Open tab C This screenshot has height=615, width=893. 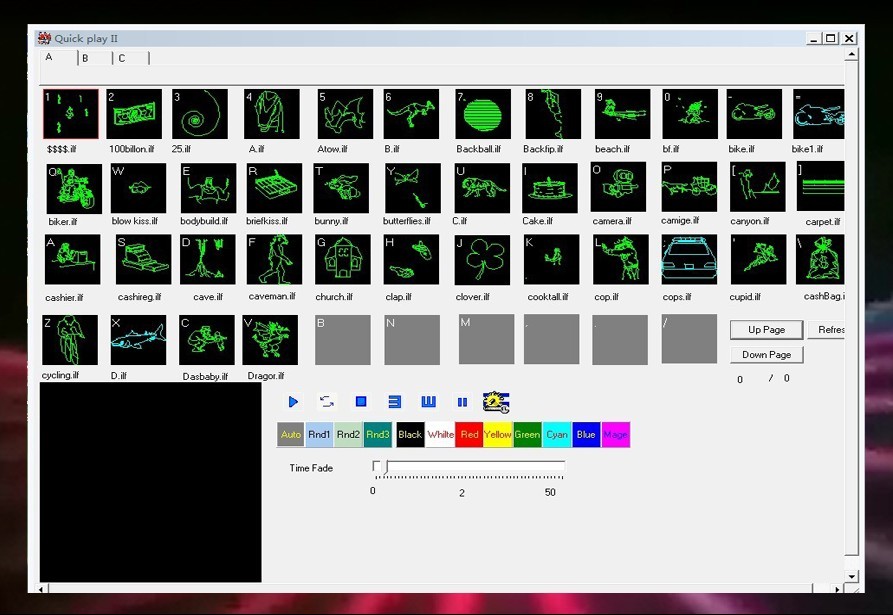[122, 59]
